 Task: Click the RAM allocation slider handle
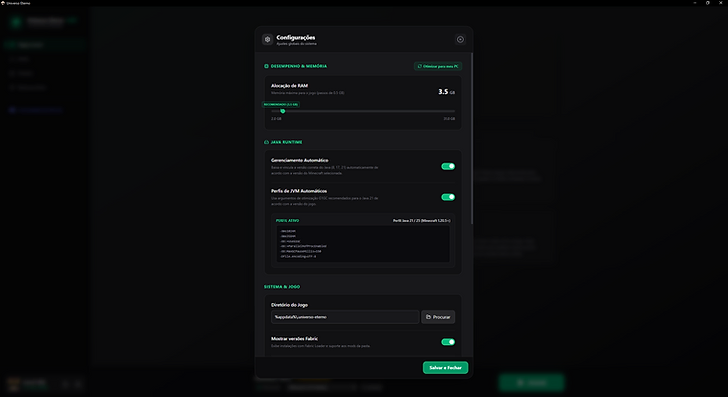tap(283, 111)
